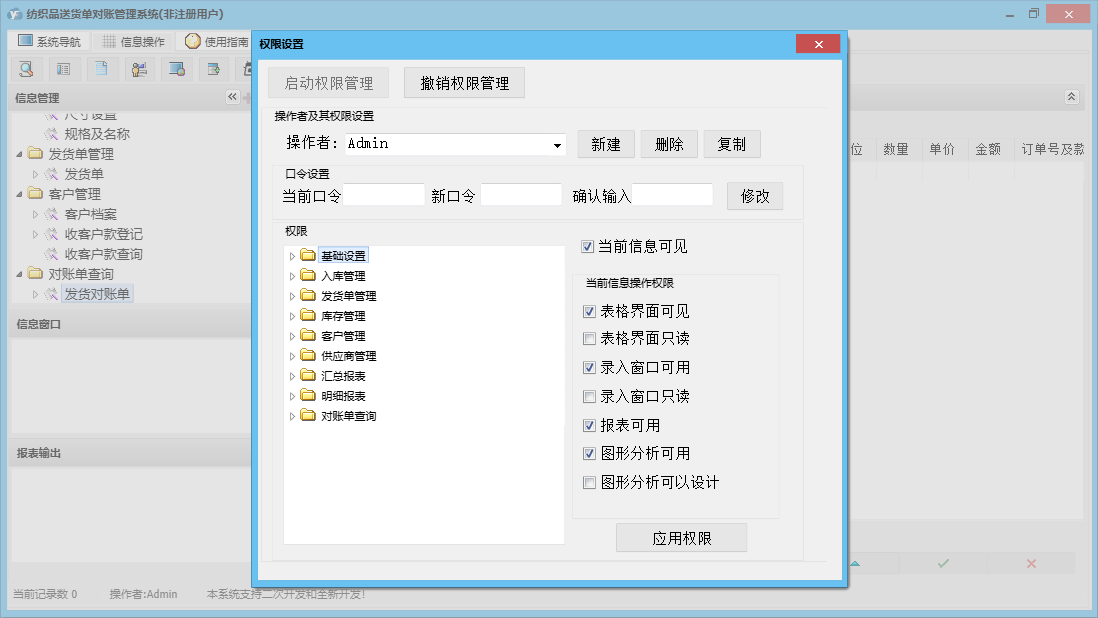
Task: Expand 发货单管理 node in permissions tree
Action: coord(293,296)
